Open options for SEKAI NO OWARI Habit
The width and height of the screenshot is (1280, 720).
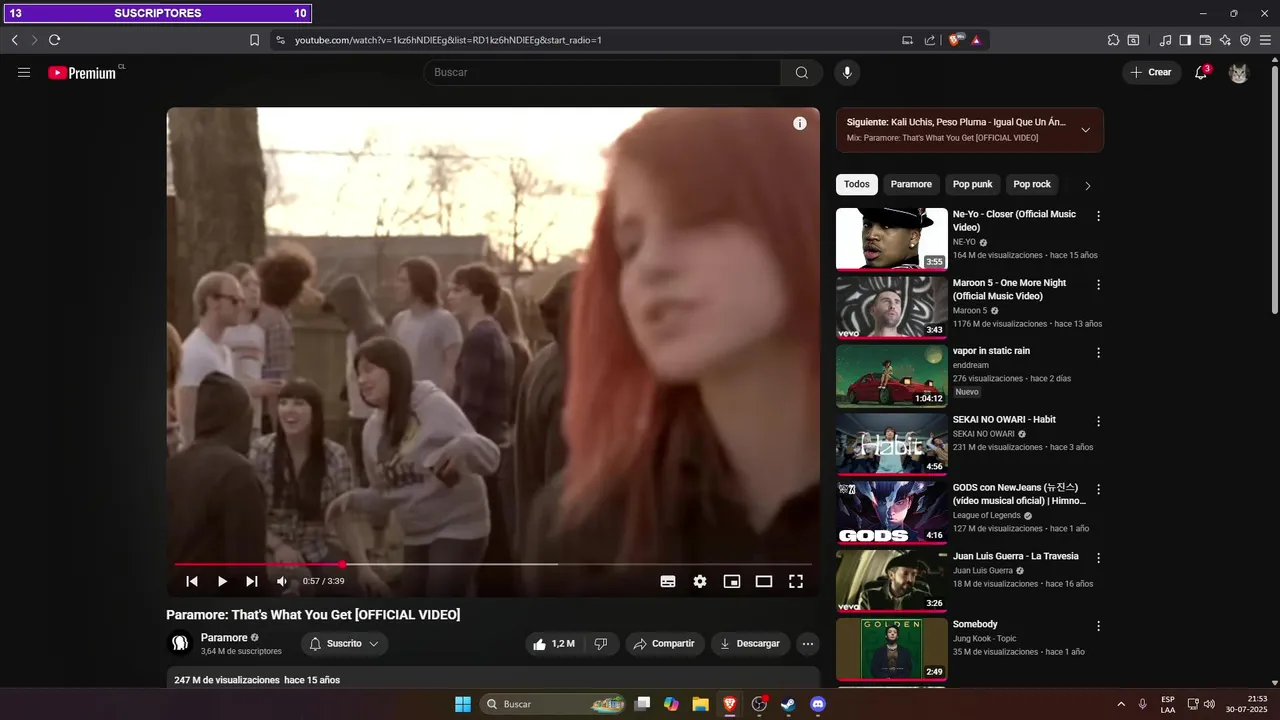[x=1098, y=421]
